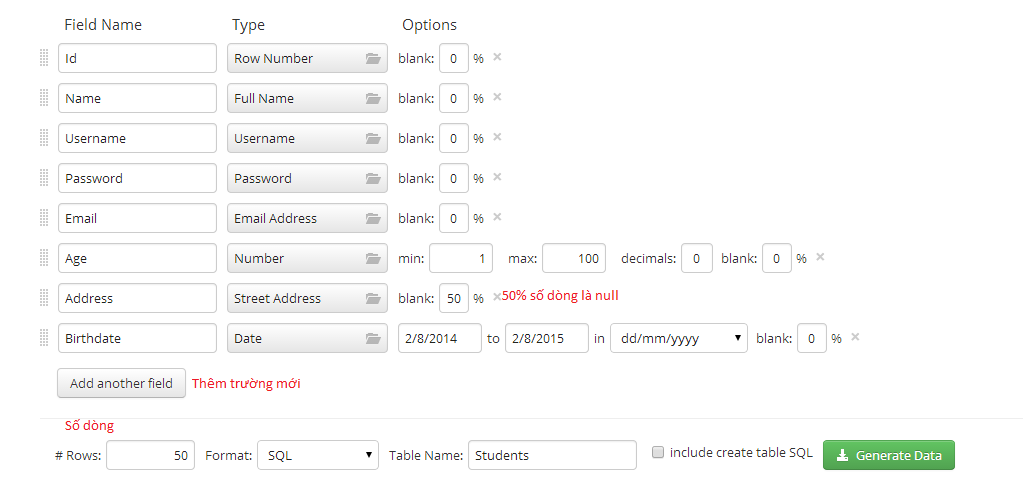Image resolution: width=1023 pixels, height=490 pixels.
Task: Enable include create table SQL checkbox
Action: coord(658,452)
